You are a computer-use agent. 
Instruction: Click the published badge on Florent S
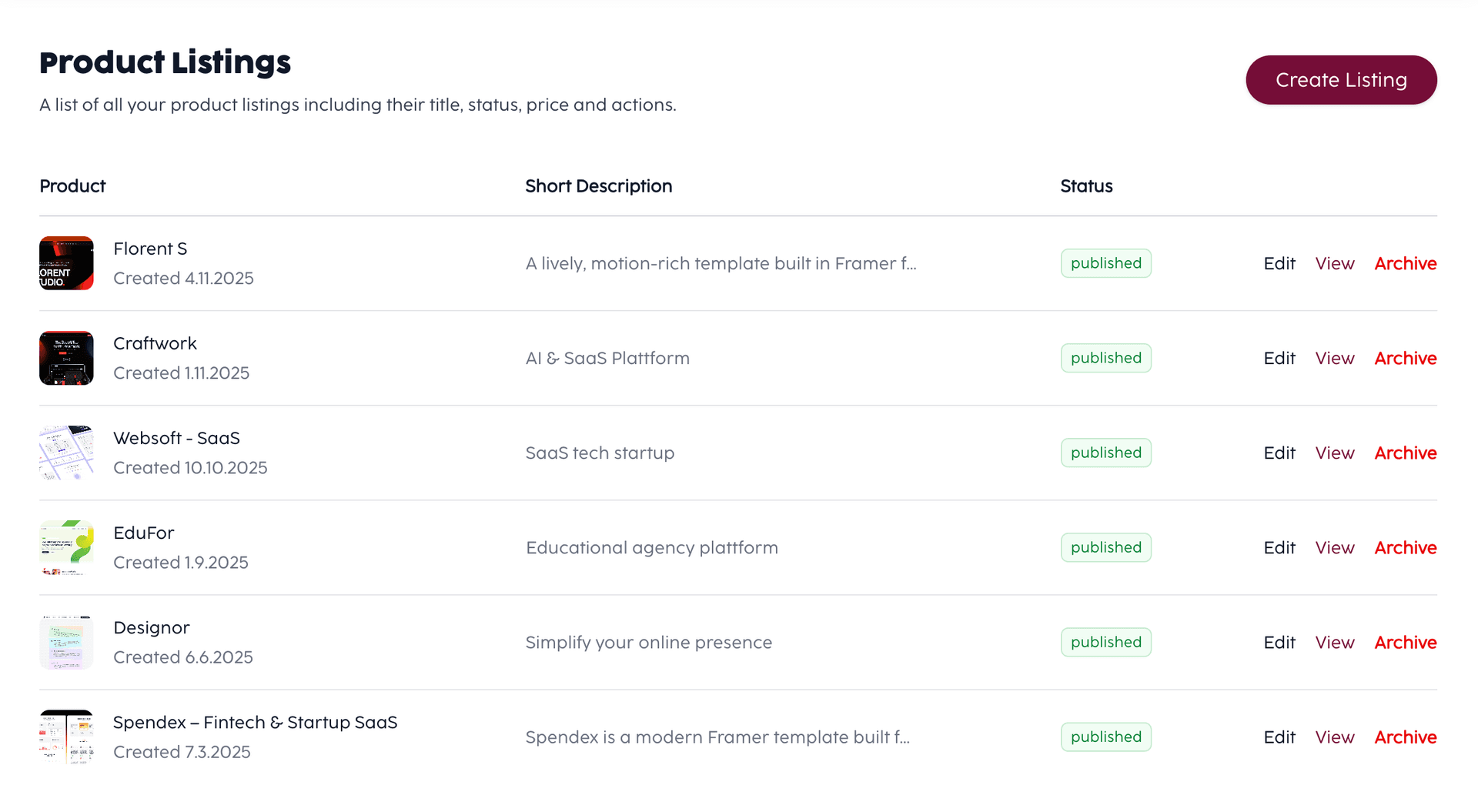[x=1105, y=263]
